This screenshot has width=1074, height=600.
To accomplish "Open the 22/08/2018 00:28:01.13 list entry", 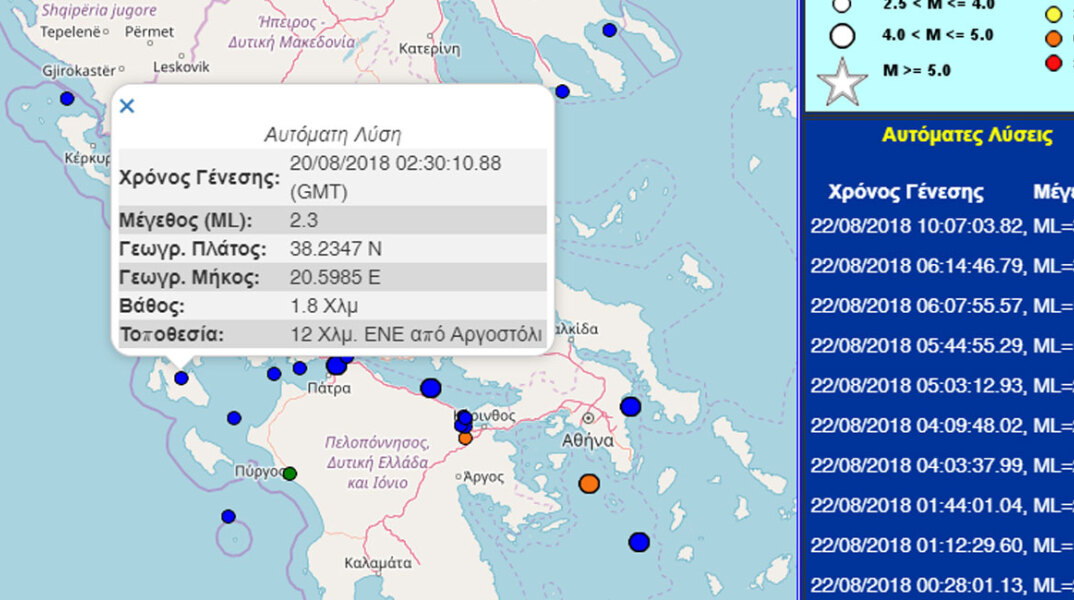I will (x=940, y=585).
